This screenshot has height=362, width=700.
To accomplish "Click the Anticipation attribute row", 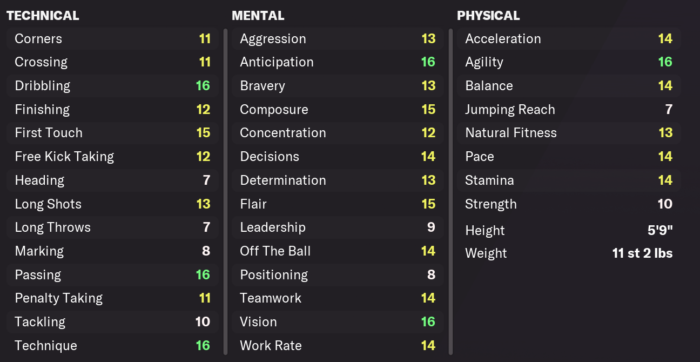I will (x=338, y=62).
